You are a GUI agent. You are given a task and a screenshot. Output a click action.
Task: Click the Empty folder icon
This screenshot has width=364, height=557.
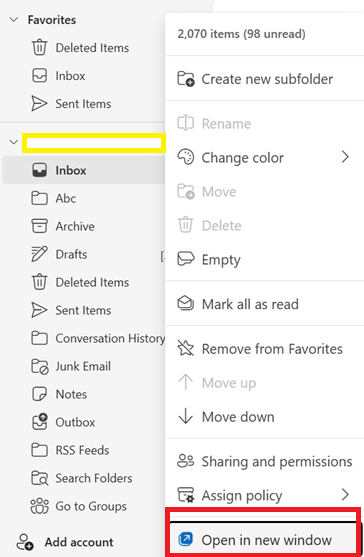(186, 259)
